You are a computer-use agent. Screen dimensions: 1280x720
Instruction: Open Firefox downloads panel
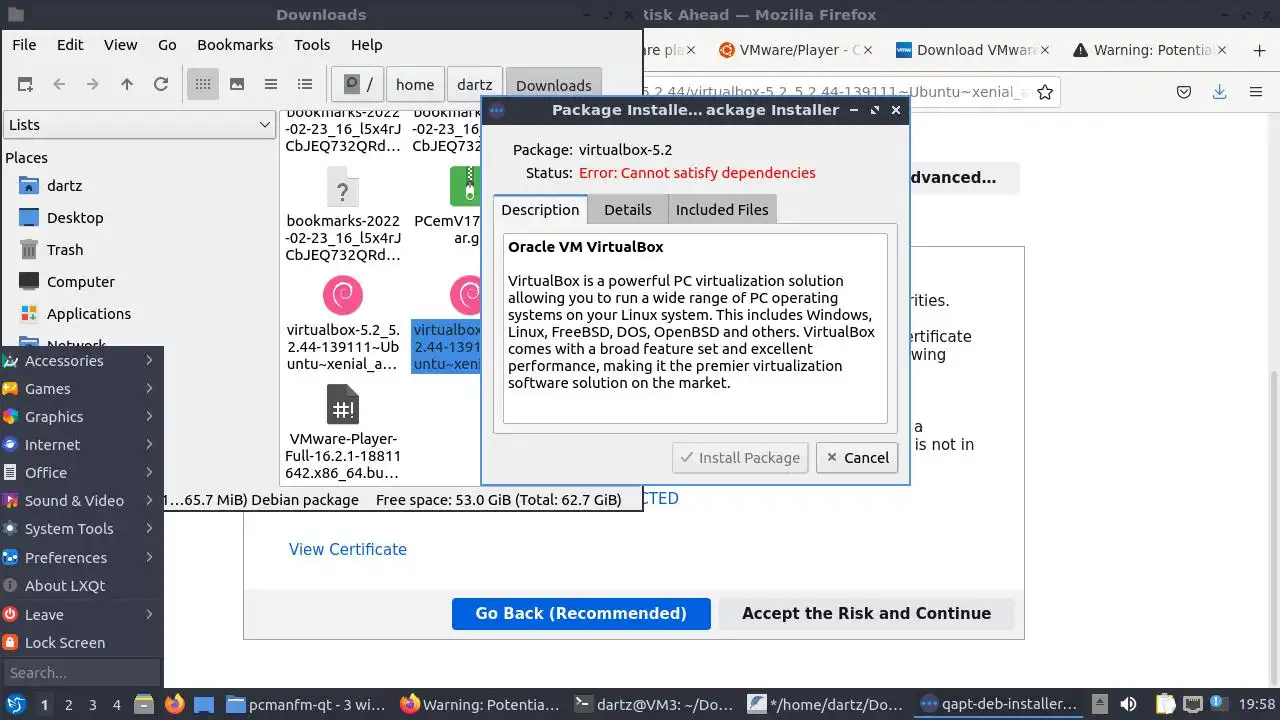[1219, 92]
